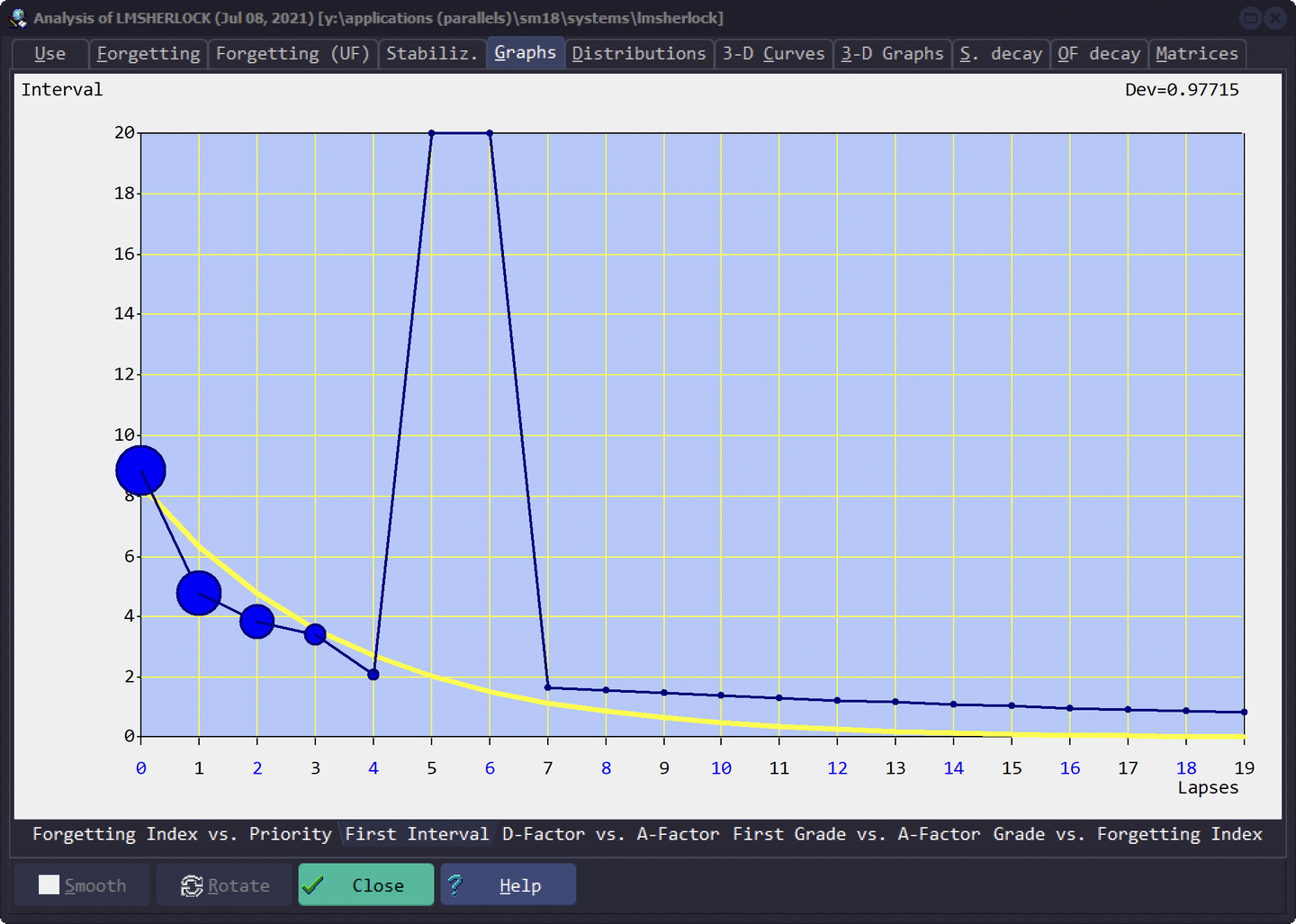
Task: Click the x-axis value 10
Action: [721, 768]
